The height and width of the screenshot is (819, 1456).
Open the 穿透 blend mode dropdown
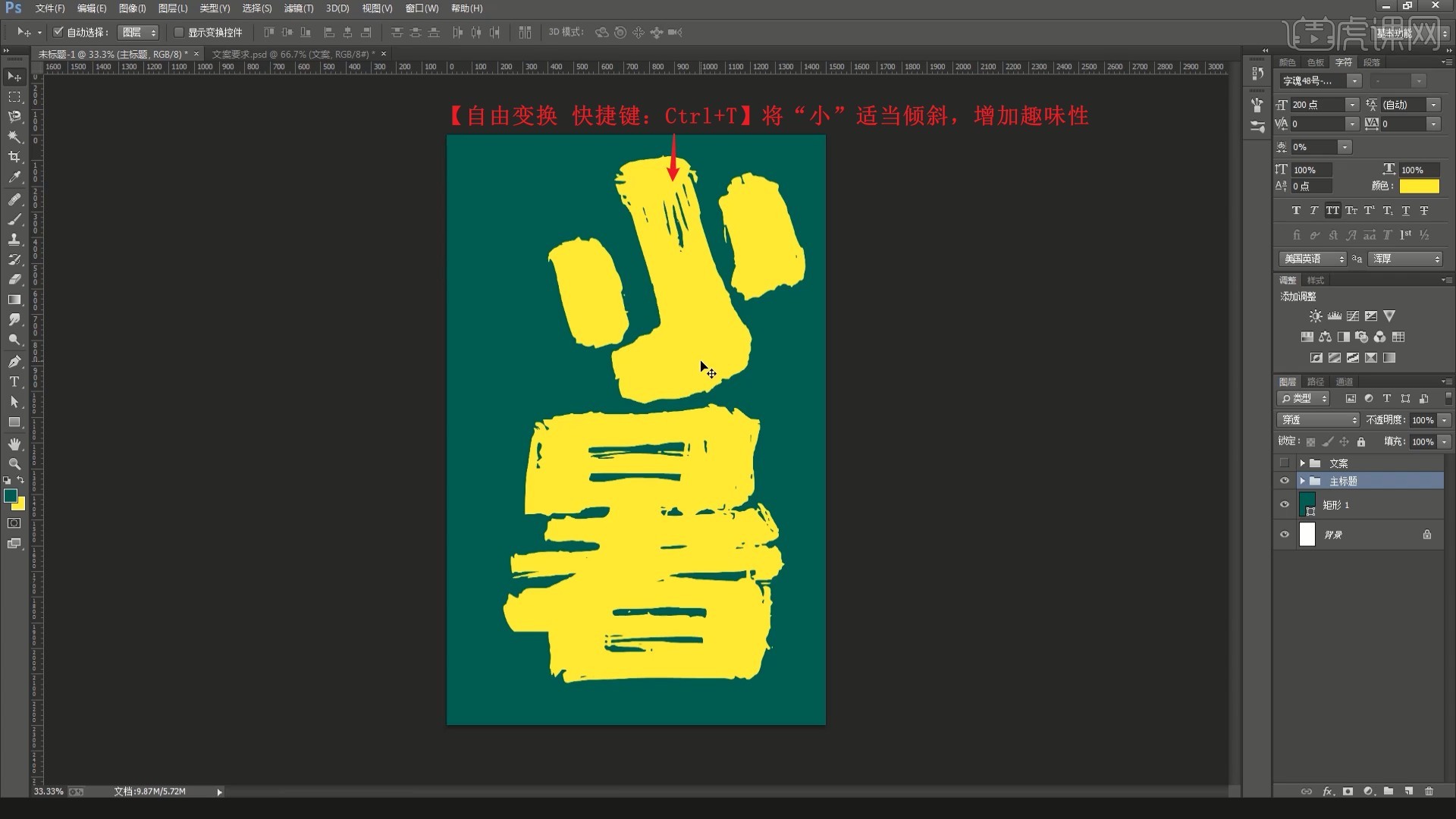coord(1319,419)
